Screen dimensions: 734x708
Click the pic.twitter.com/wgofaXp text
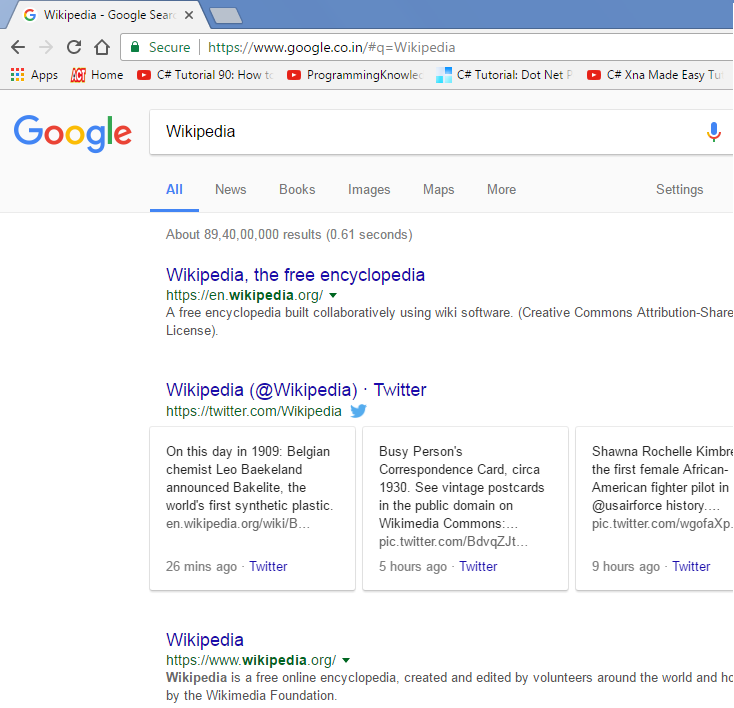[x=661, y=524]
